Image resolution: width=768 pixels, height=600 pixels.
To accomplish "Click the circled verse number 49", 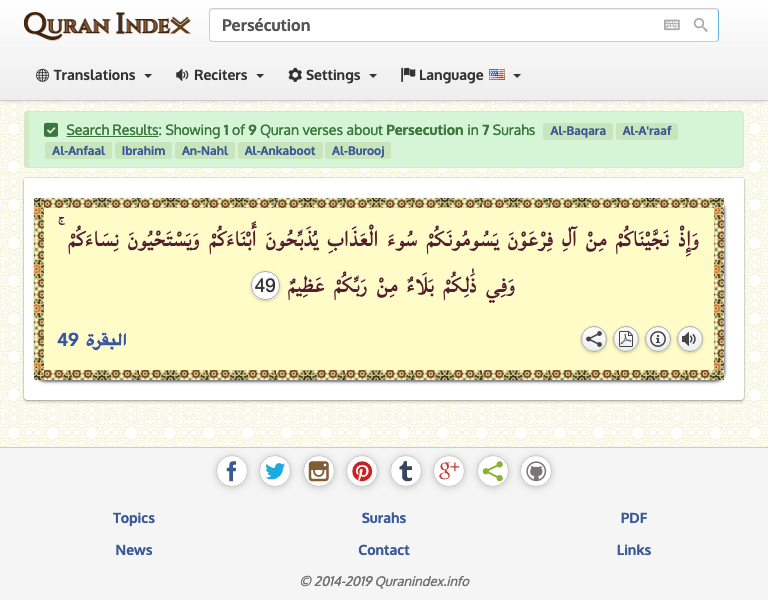I will click(x=265, y=286).
